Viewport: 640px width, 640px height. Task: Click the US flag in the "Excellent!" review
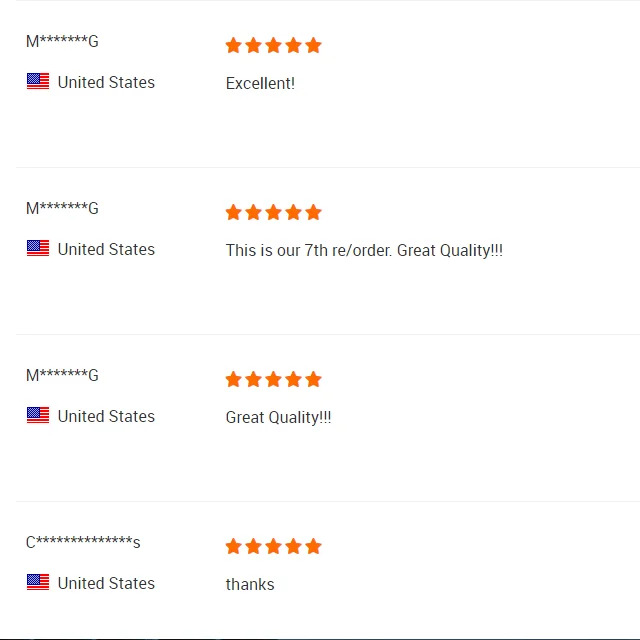(x=38, y=82)
